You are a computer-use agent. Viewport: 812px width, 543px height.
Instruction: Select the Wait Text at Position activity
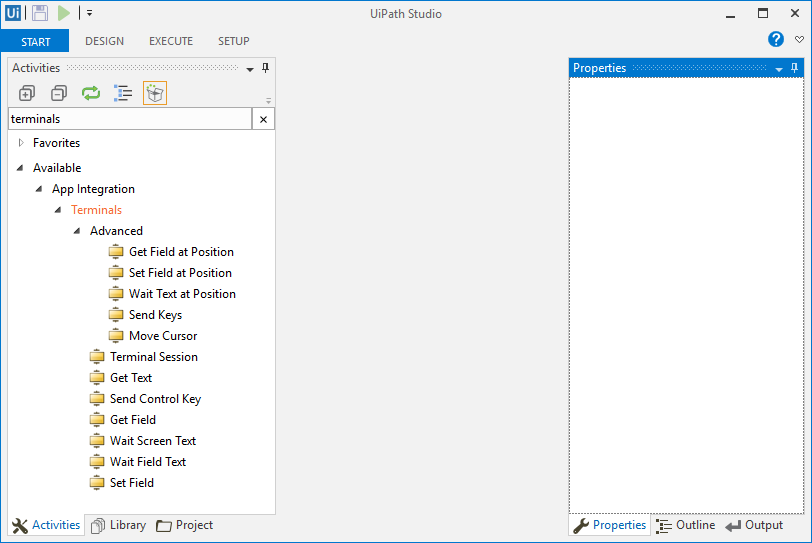click(x=182, y=294)
